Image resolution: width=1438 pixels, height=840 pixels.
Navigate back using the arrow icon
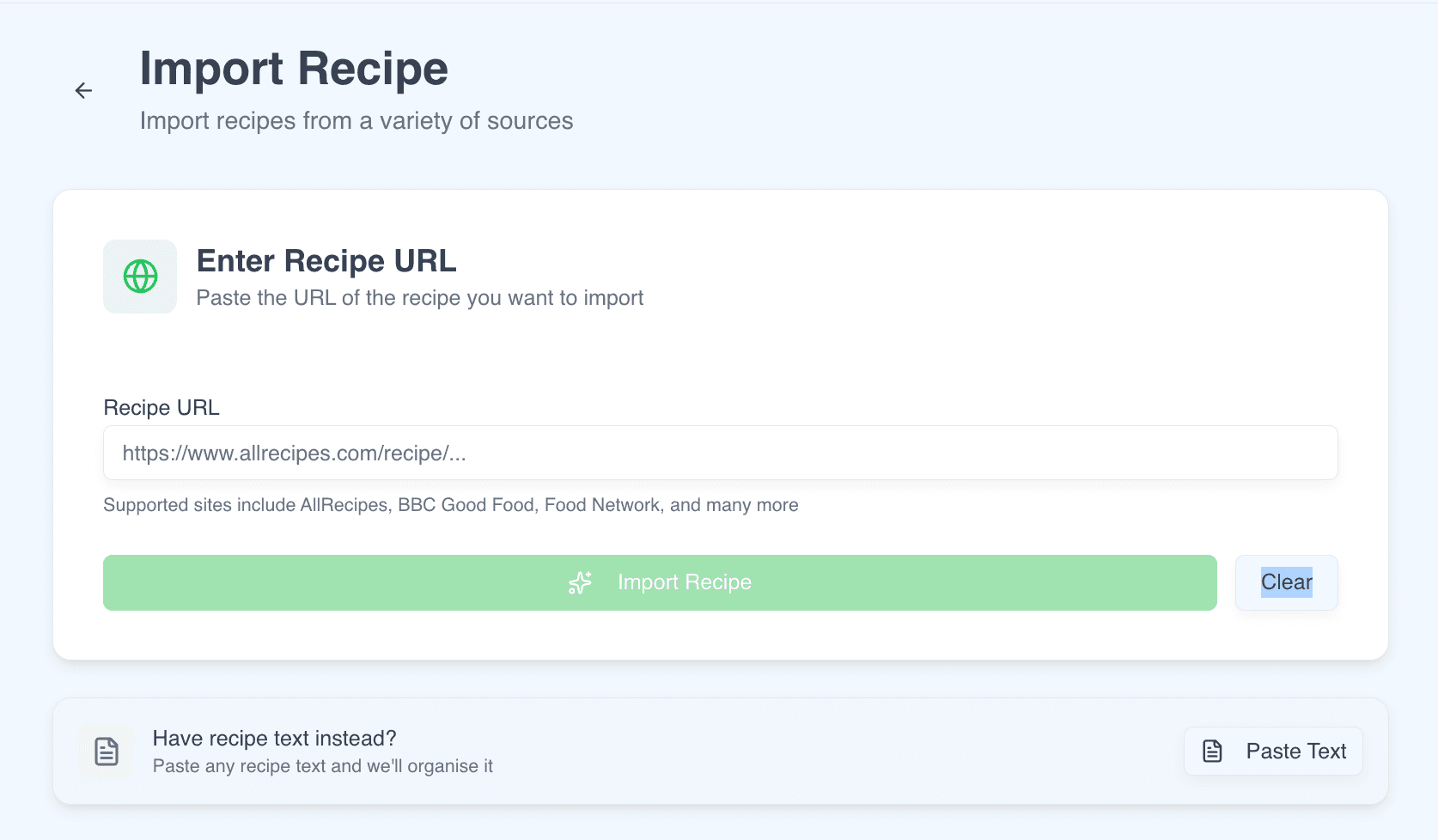[x=83, y=89]
